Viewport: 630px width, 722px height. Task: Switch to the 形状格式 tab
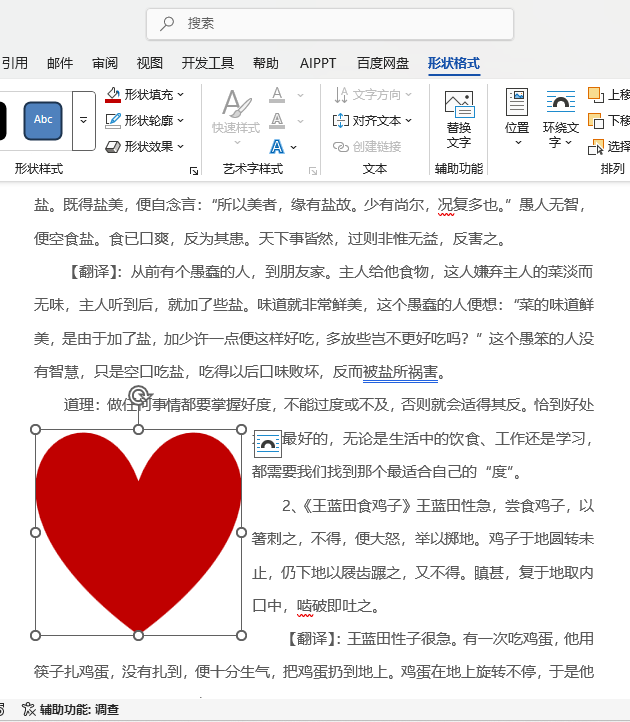click(x=454, y=63)
